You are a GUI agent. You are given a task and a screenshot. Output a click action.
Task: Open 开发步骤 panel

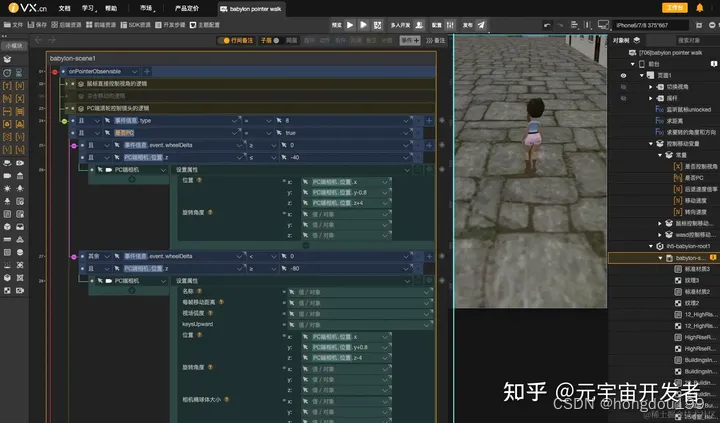pos(170,25)
